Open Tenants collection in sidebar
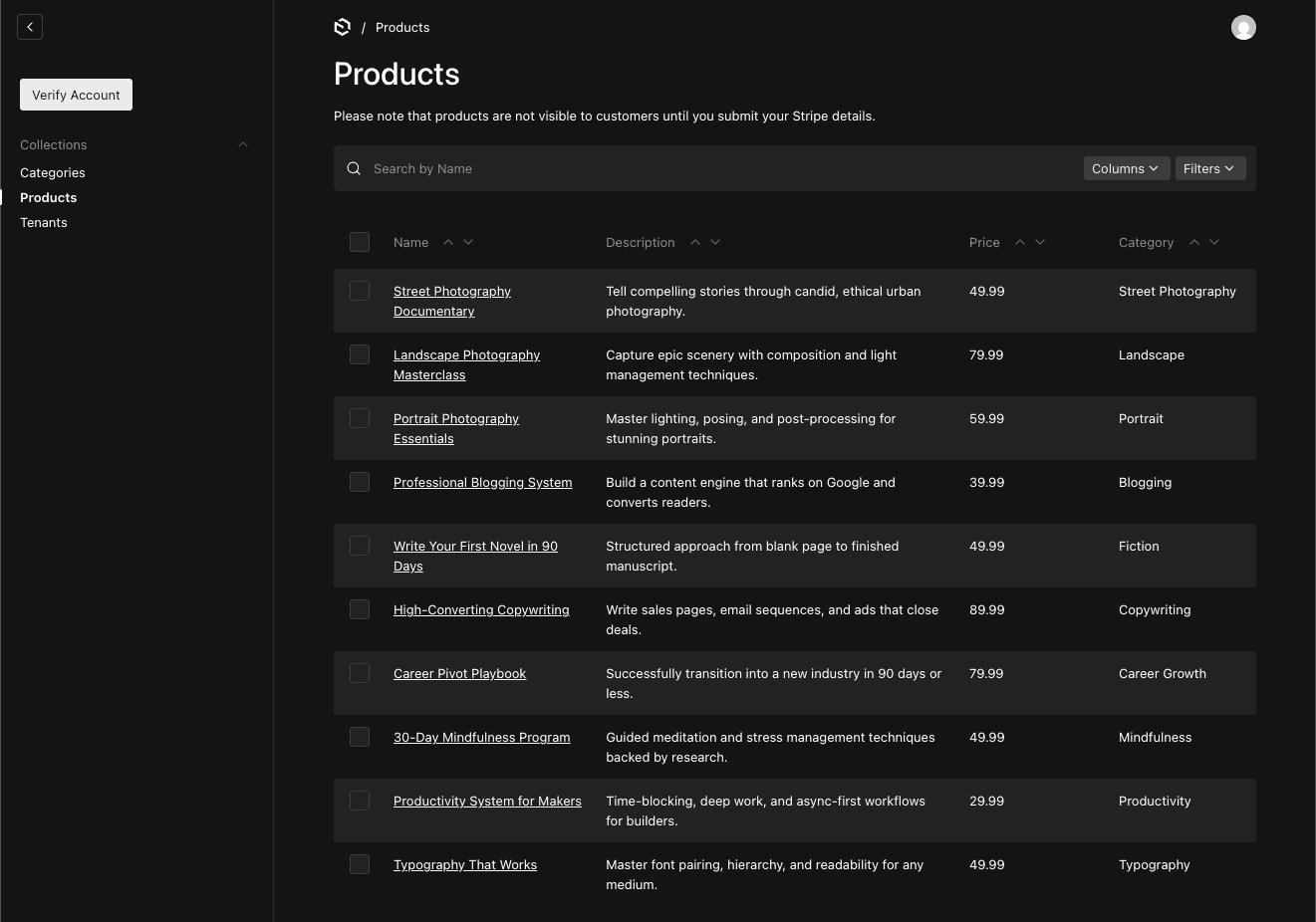 [x=44, y=222]
